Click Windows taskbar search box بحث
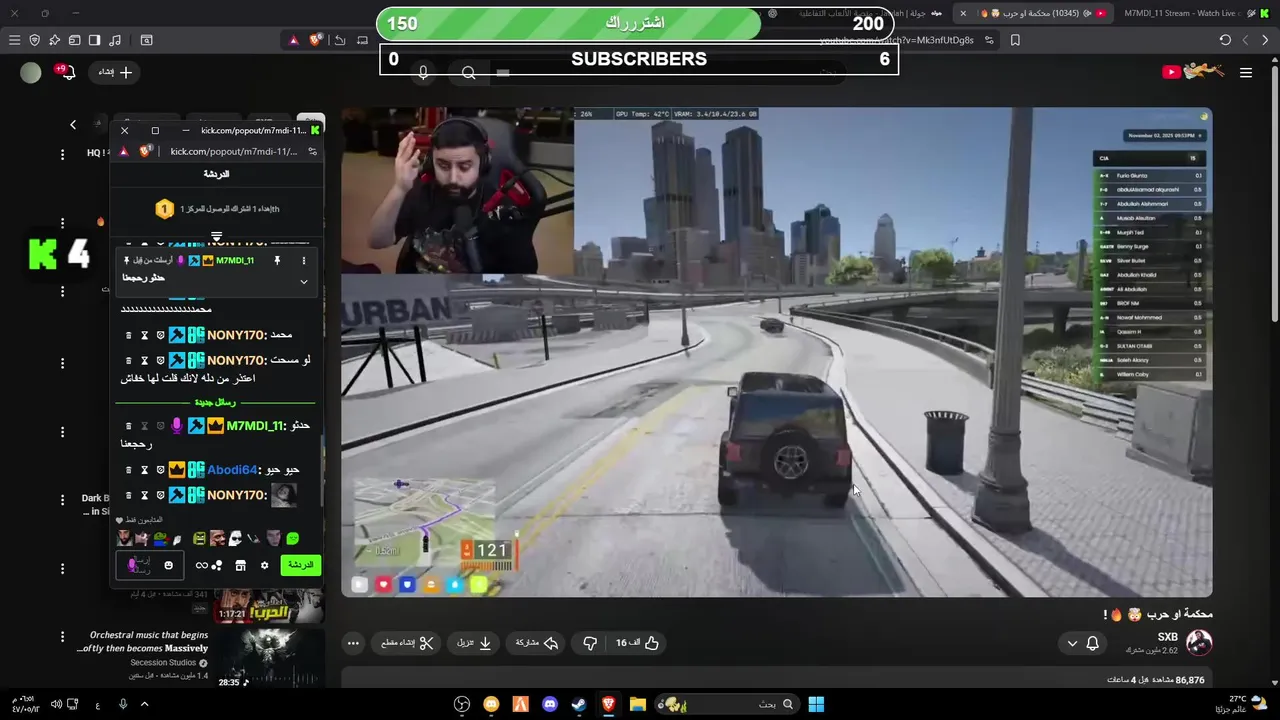1280x720 pixels. click(728, 704)
